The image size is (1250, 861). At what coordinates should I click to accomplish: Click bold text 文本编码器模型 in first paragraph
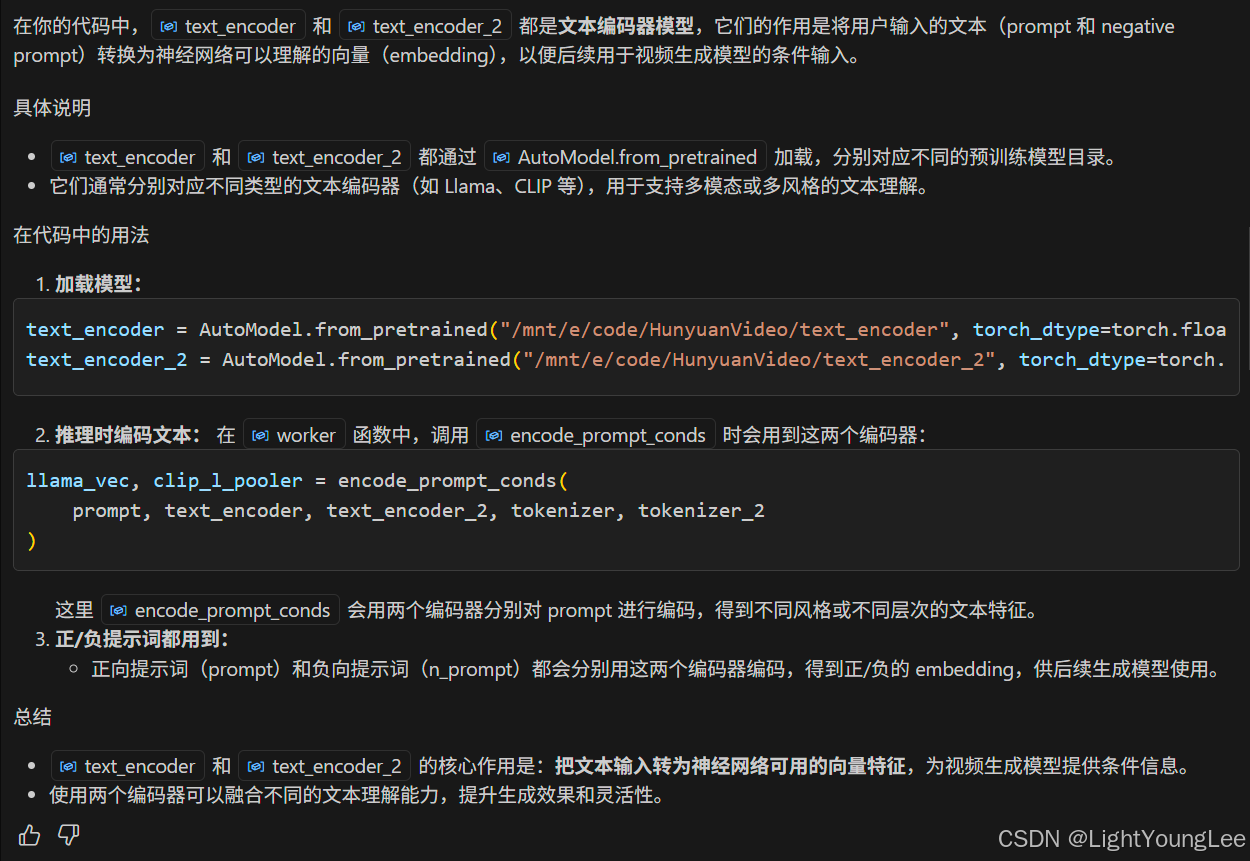click(627, 26)
